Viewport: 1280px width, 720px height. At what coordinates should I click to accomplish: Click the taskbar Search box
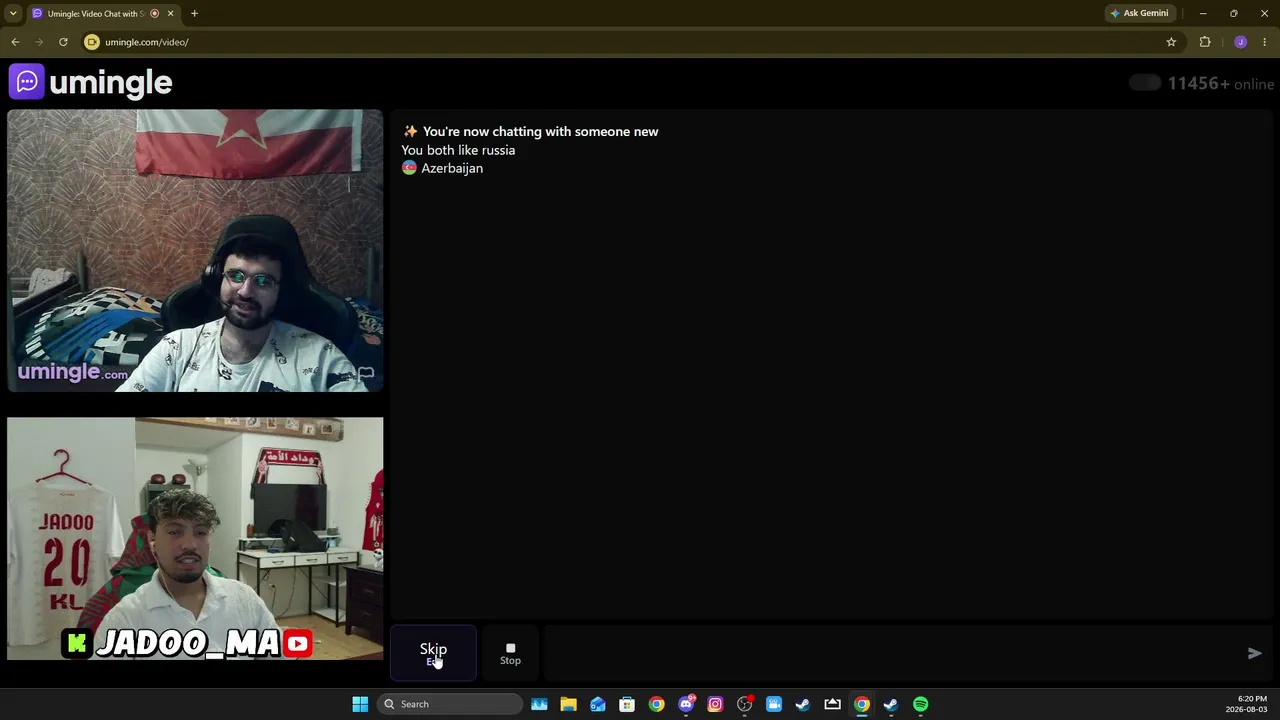(x=451, y=704)
